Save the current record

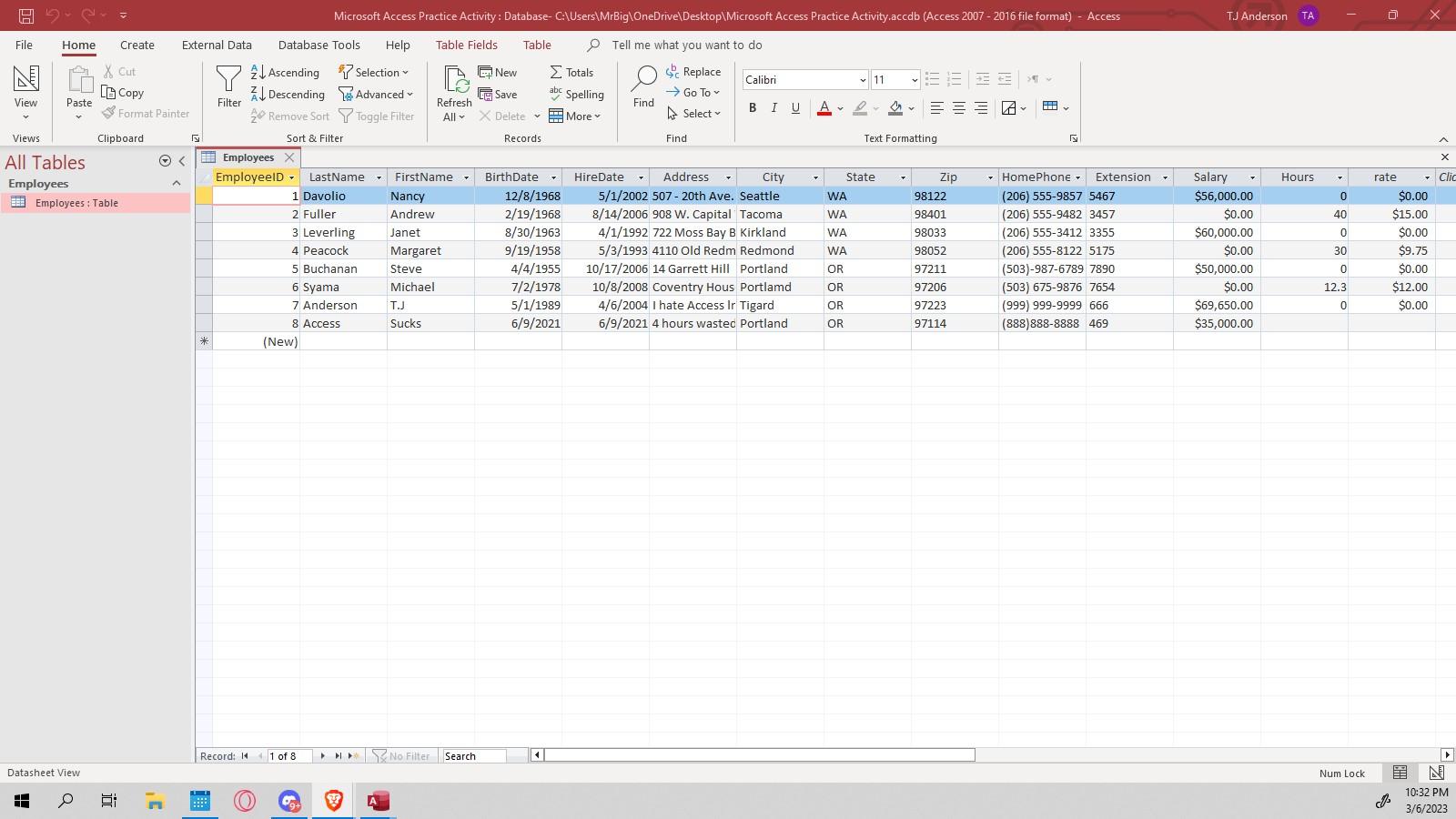point(498,94)
